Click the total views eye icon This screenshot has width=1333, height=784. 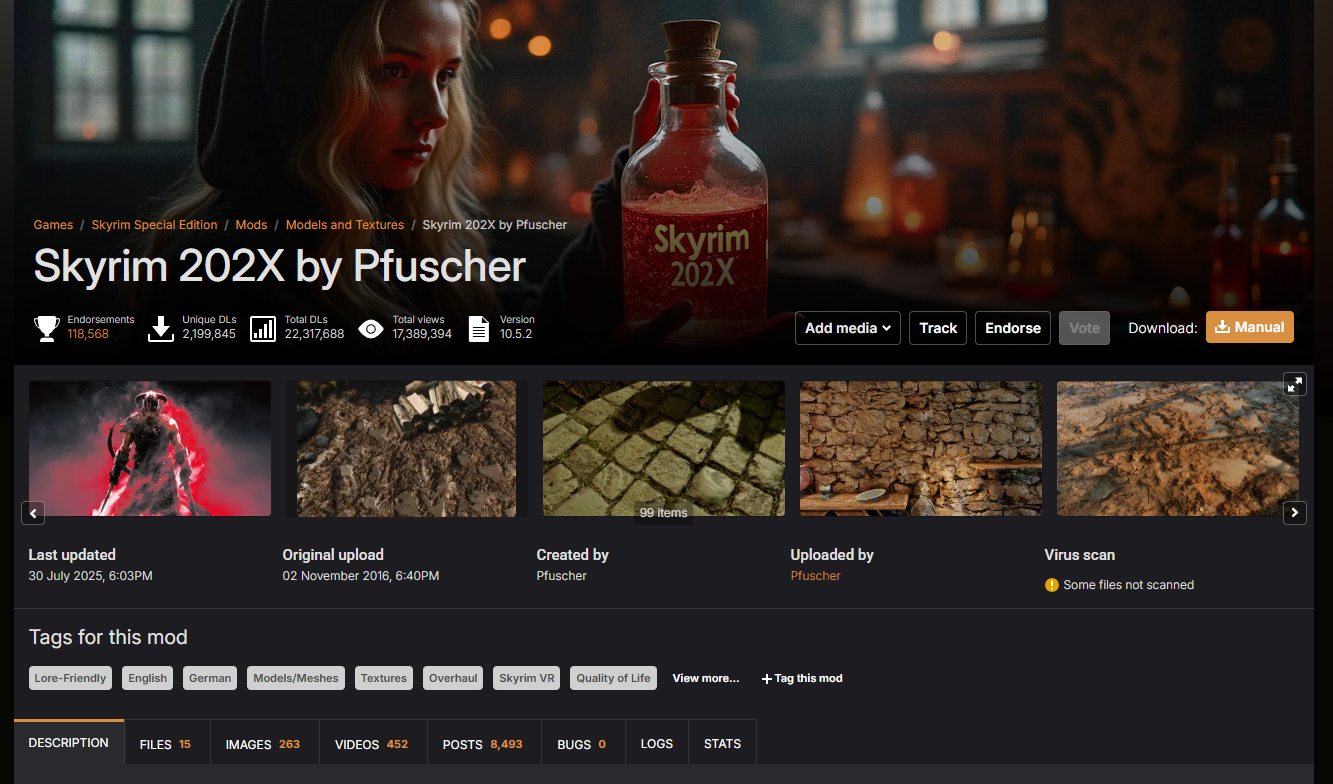[371, 328]
